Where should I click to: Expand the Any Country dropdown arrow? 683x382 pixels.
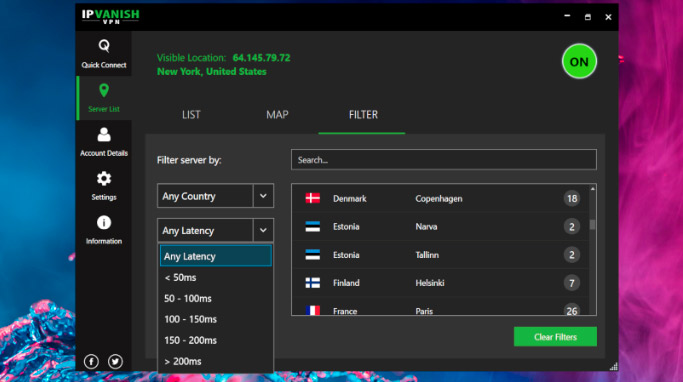263,196
